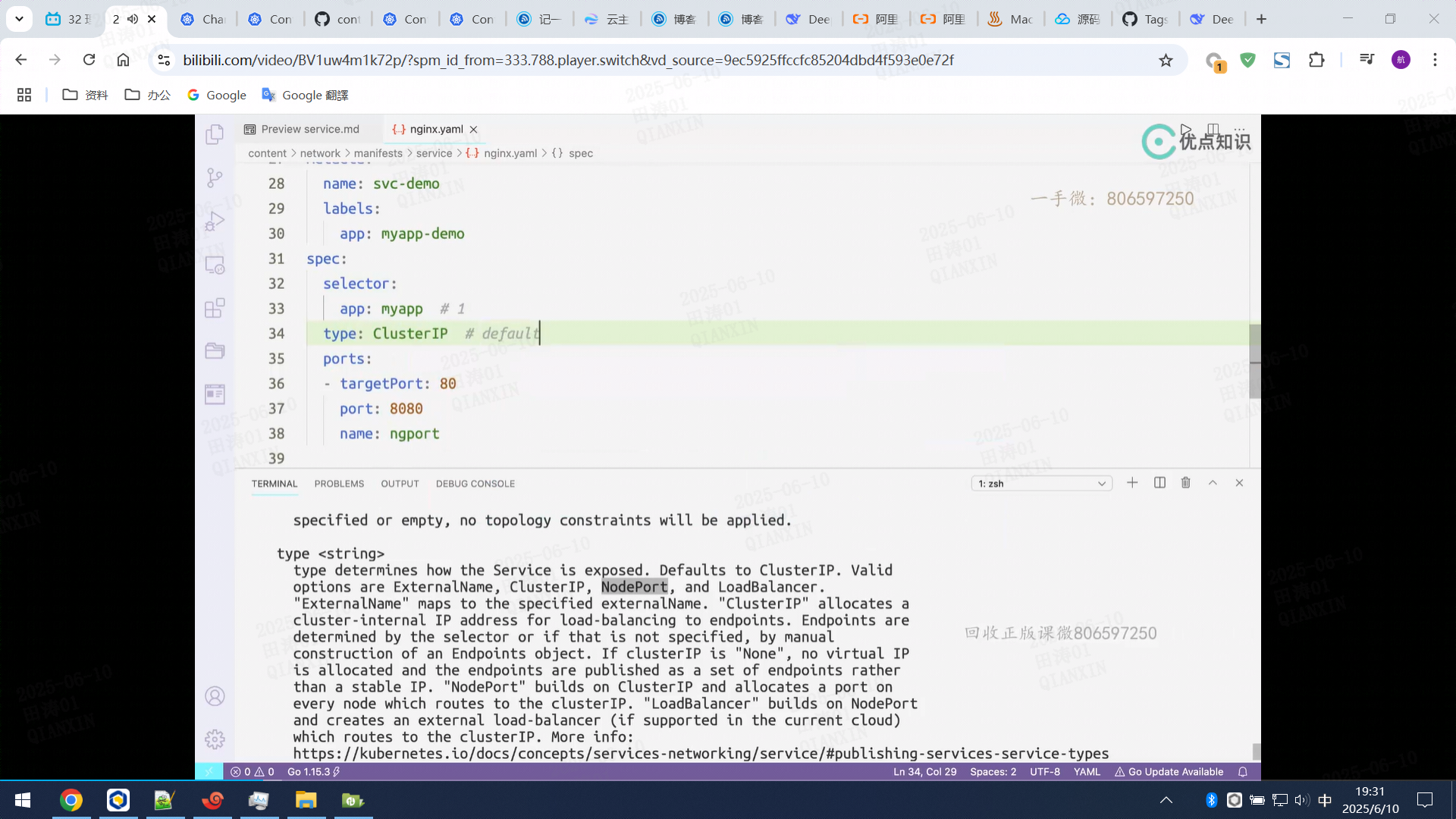The height and width of the screenshot is (819, 1456).
Task: Add a new terminal with plus icon
Action: 1132,483
